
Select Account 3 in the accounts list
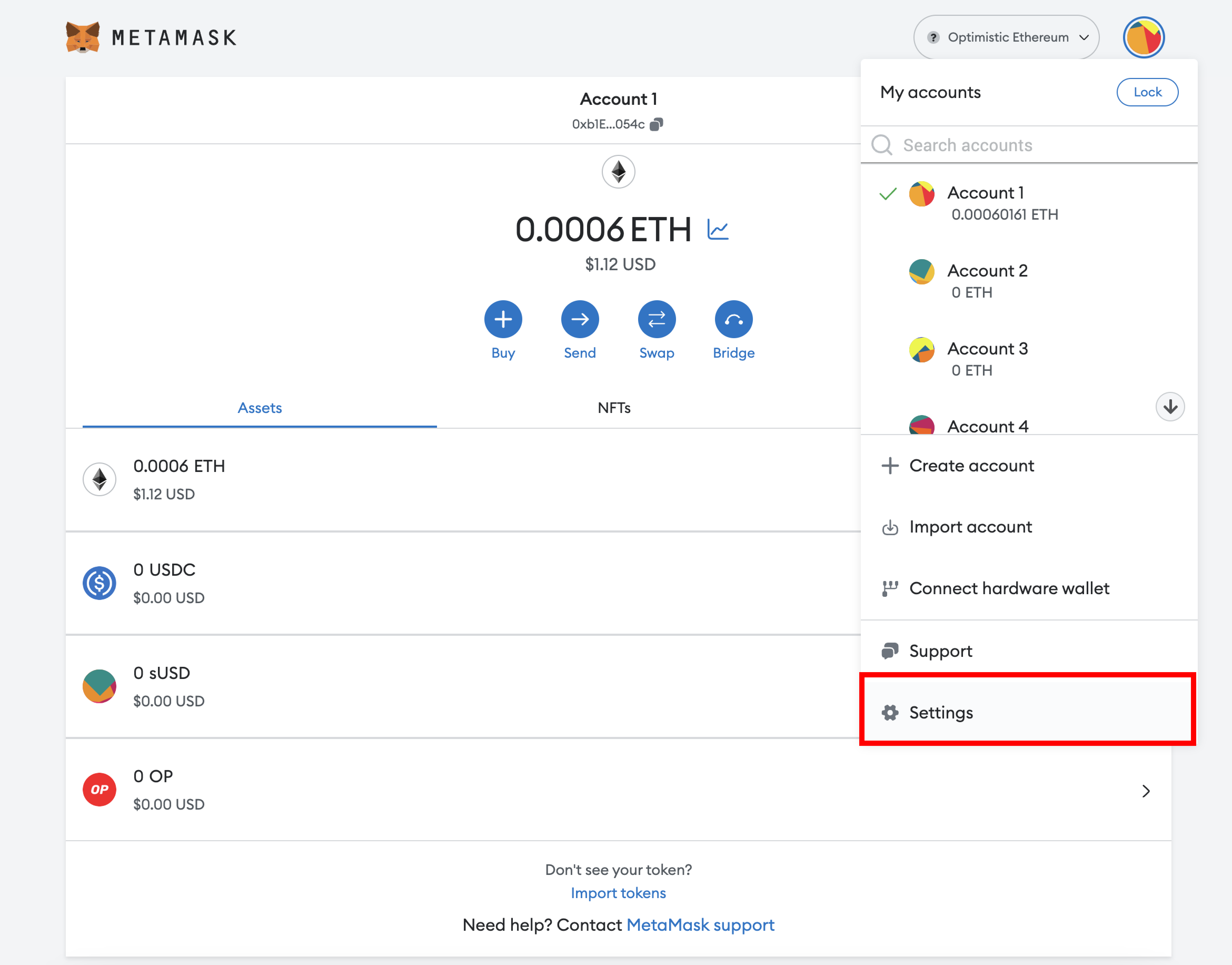pyautogui.click(x=986, y=359)
